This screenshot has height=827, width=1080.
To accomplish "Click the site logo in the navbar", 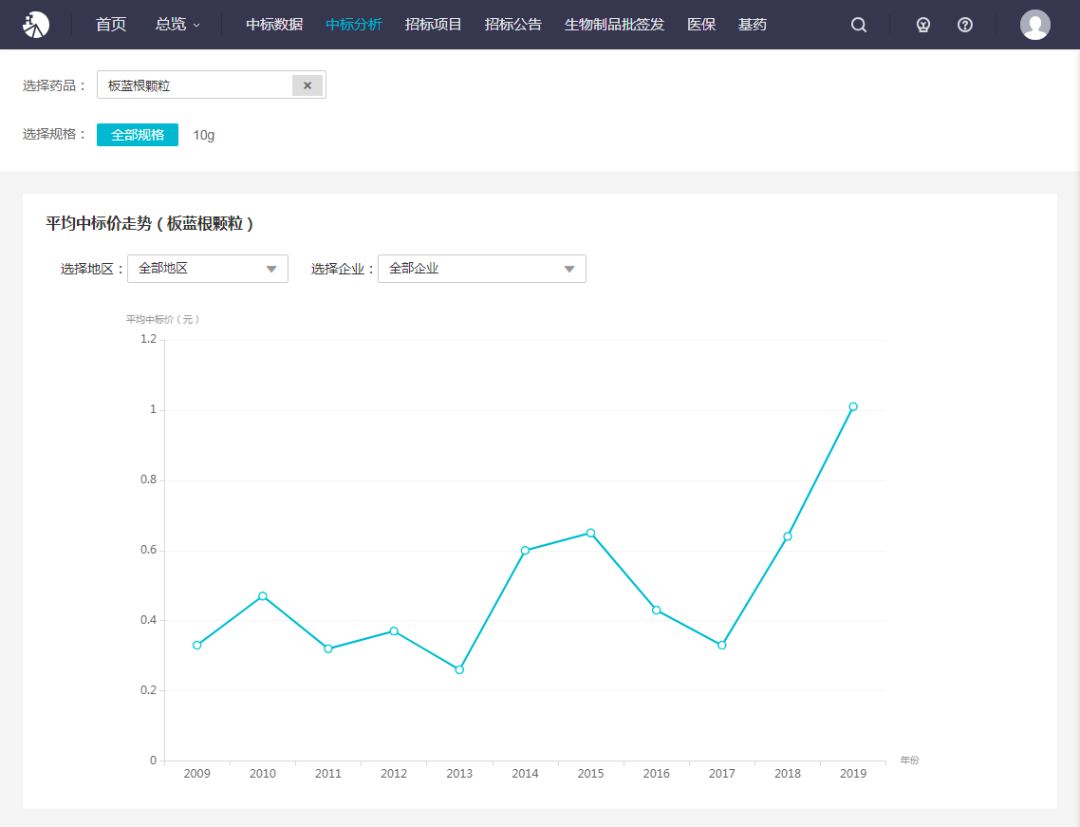I will (x=36, y=24).
